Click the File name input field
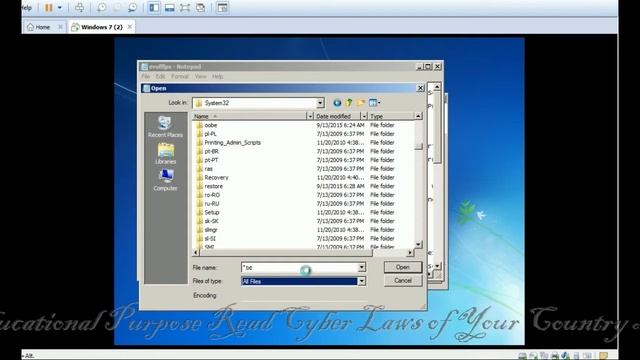Viewport: 640px width, 360px height. point(299,268)
